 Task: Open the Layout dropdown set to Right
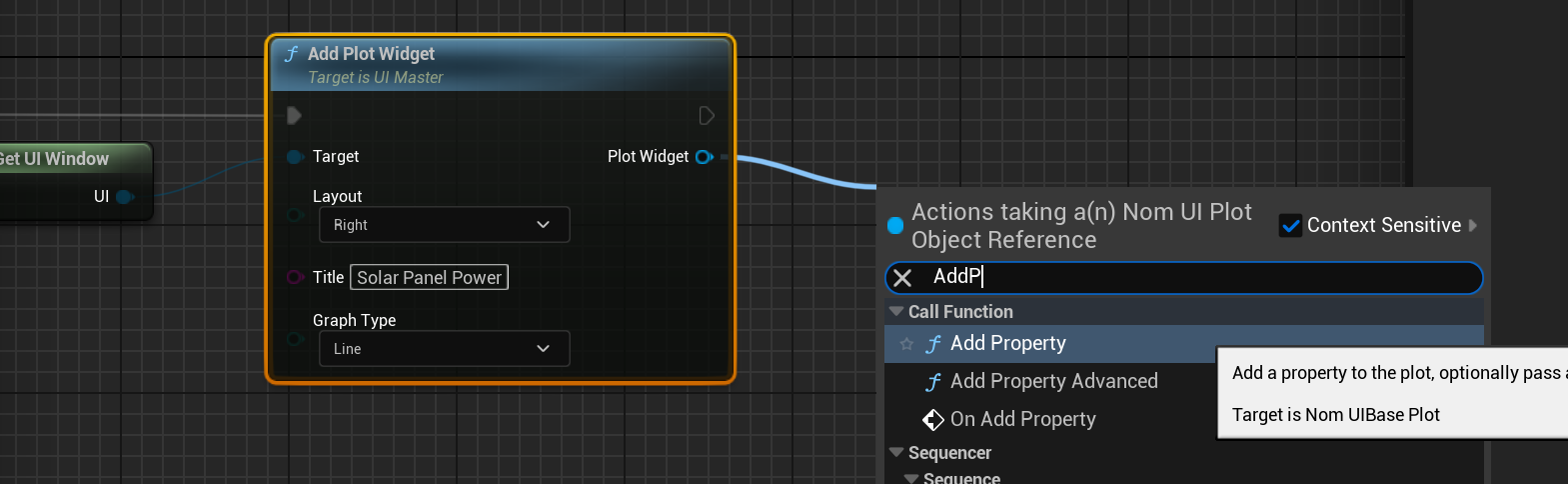pos(444,225)
